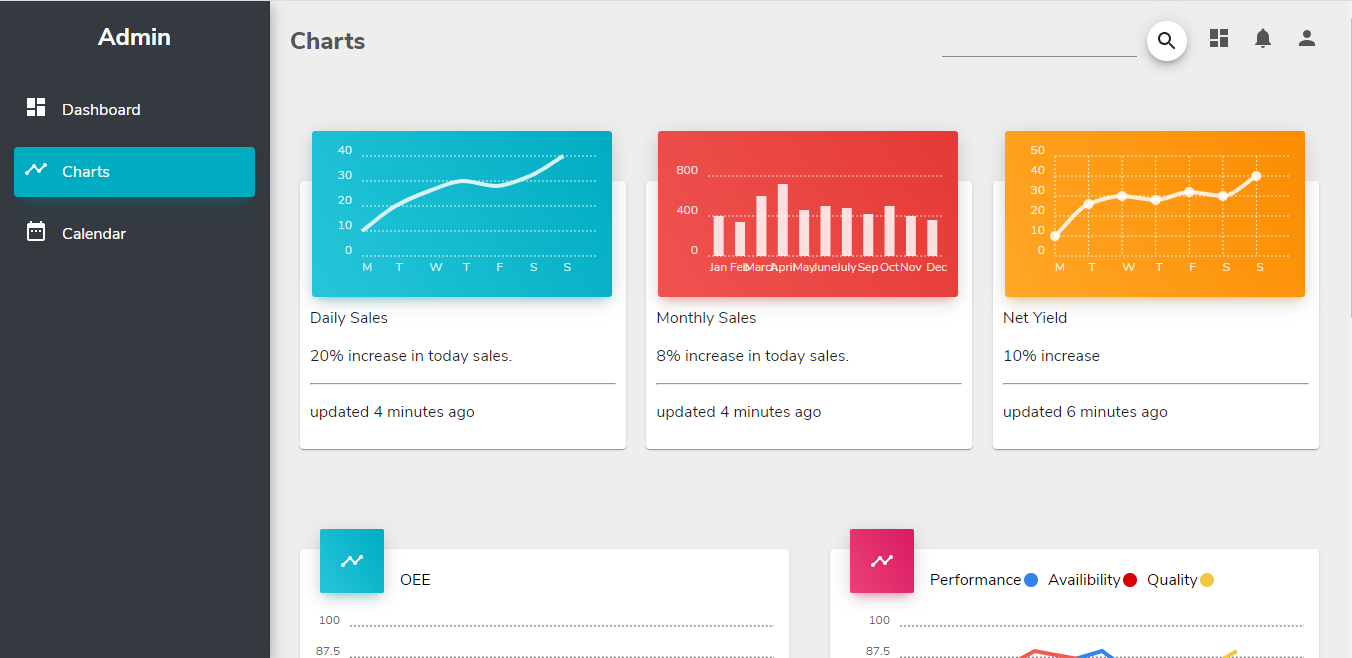The height and width of the screenshot is (658, 1352).
Task: Click the Calendar icon in sidebar
Action: pos(36,231)
